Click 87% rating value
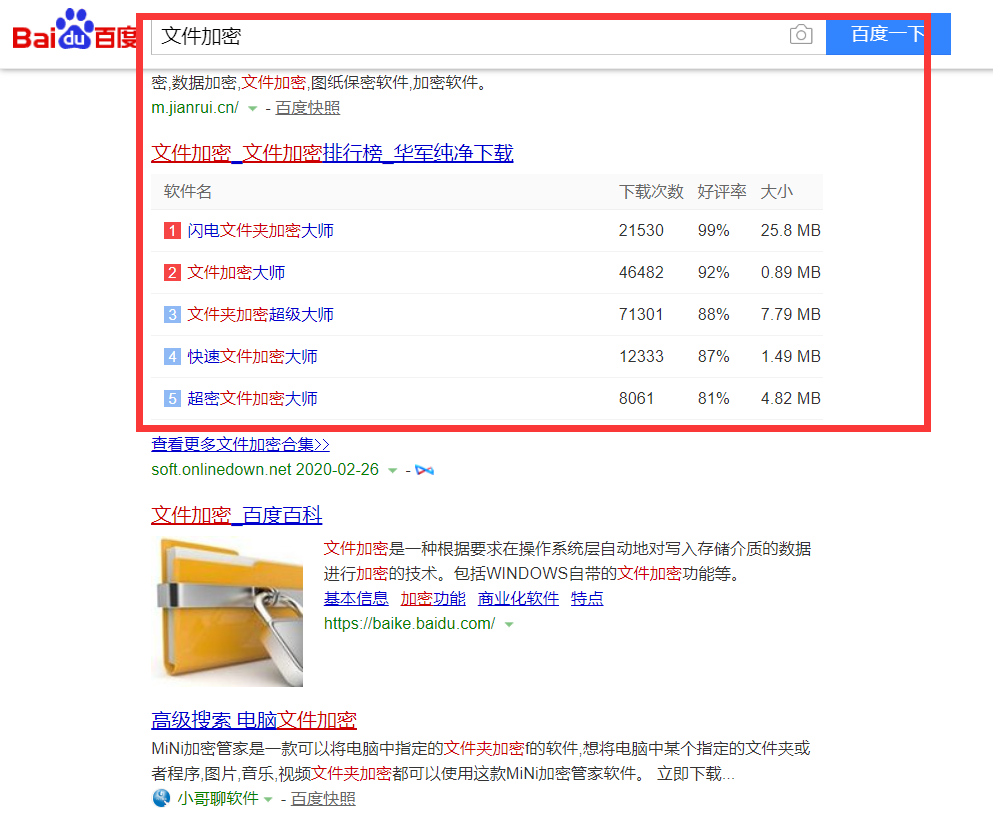 click(x=714, y=356)
